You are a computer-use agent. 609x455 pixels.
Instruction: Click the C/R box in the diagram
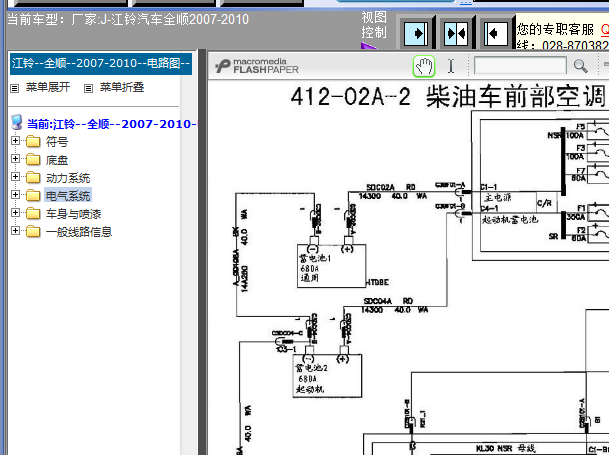(544, 203)
